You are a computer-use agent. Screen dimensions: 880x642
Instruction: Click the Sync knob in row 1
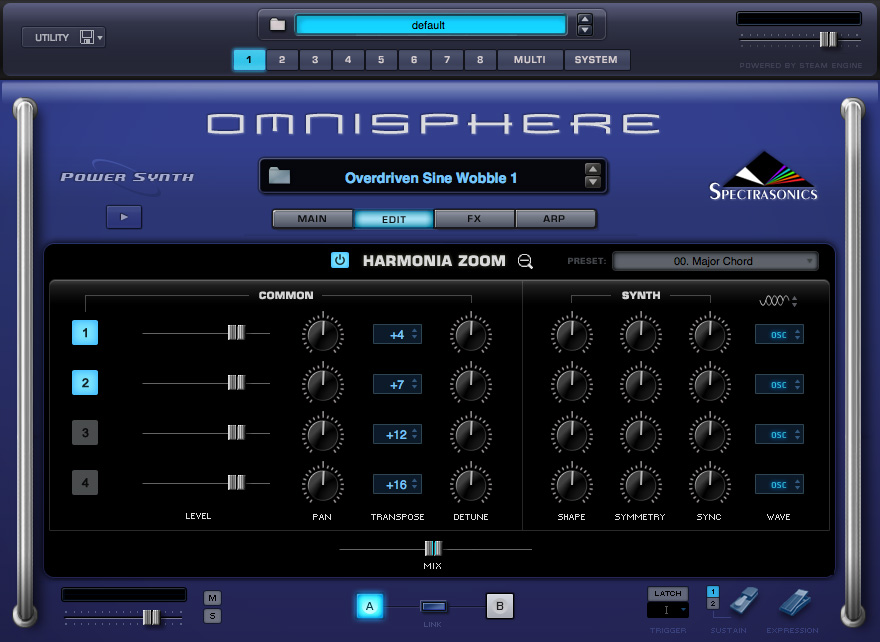coord(709,334)
